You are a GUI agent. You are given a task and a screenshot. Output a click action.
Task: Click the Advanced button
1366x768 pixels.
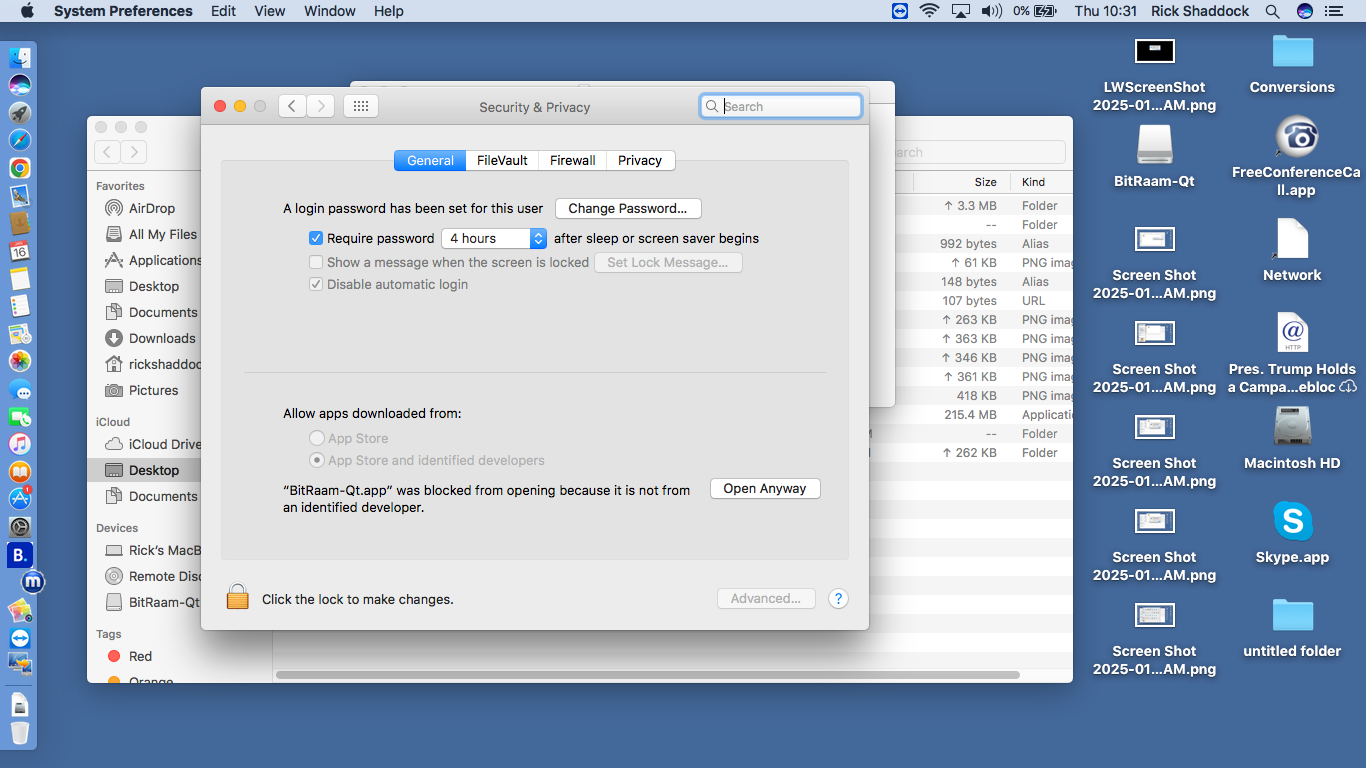(x=766, y=598)
